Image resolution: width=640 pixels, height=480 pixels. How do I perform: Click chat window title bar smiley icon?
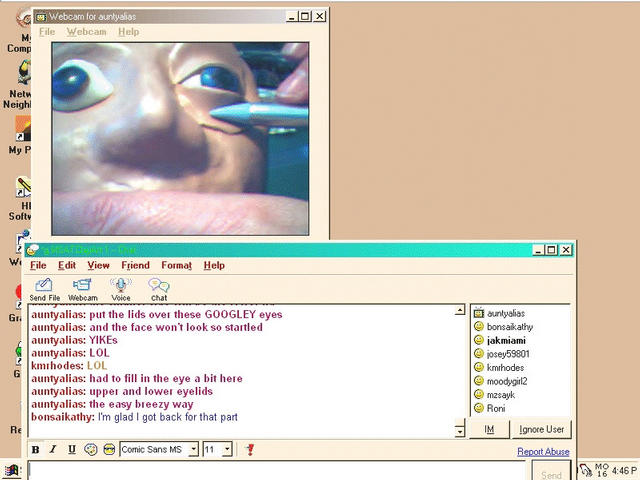click(x=33, y=250)
